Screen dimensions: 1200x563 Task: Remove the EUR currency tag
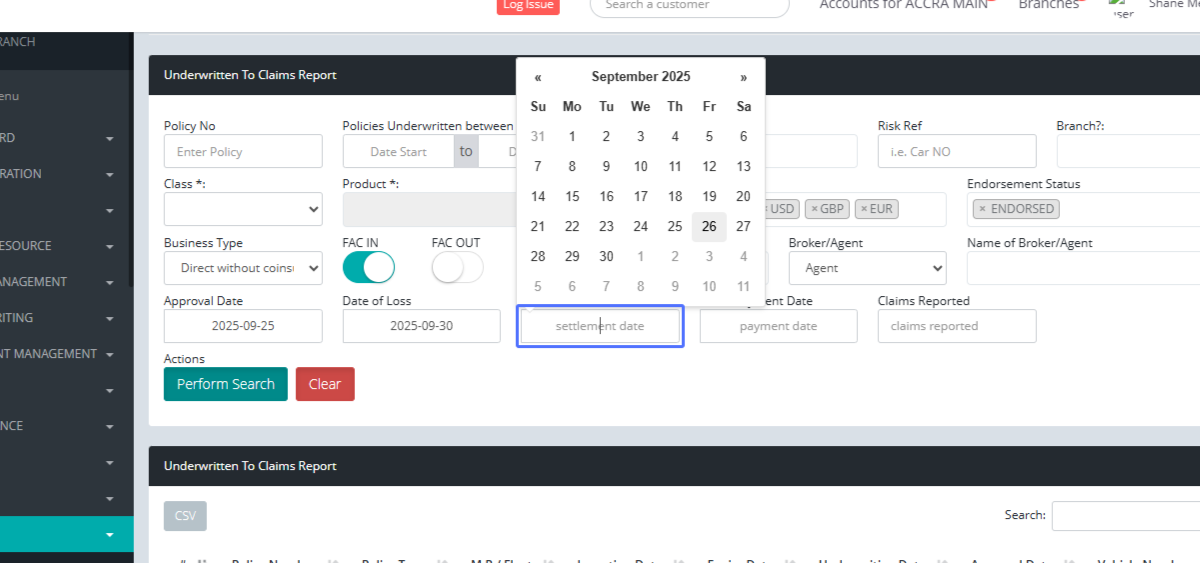864,209
